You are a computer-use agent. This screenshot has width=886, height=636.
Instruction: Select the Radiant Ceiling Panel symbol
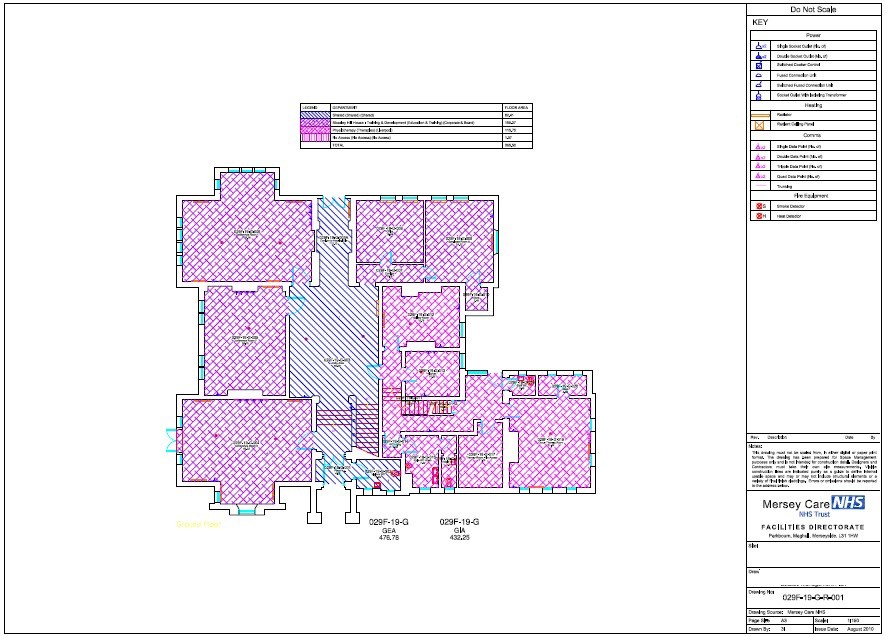[761, 125]
